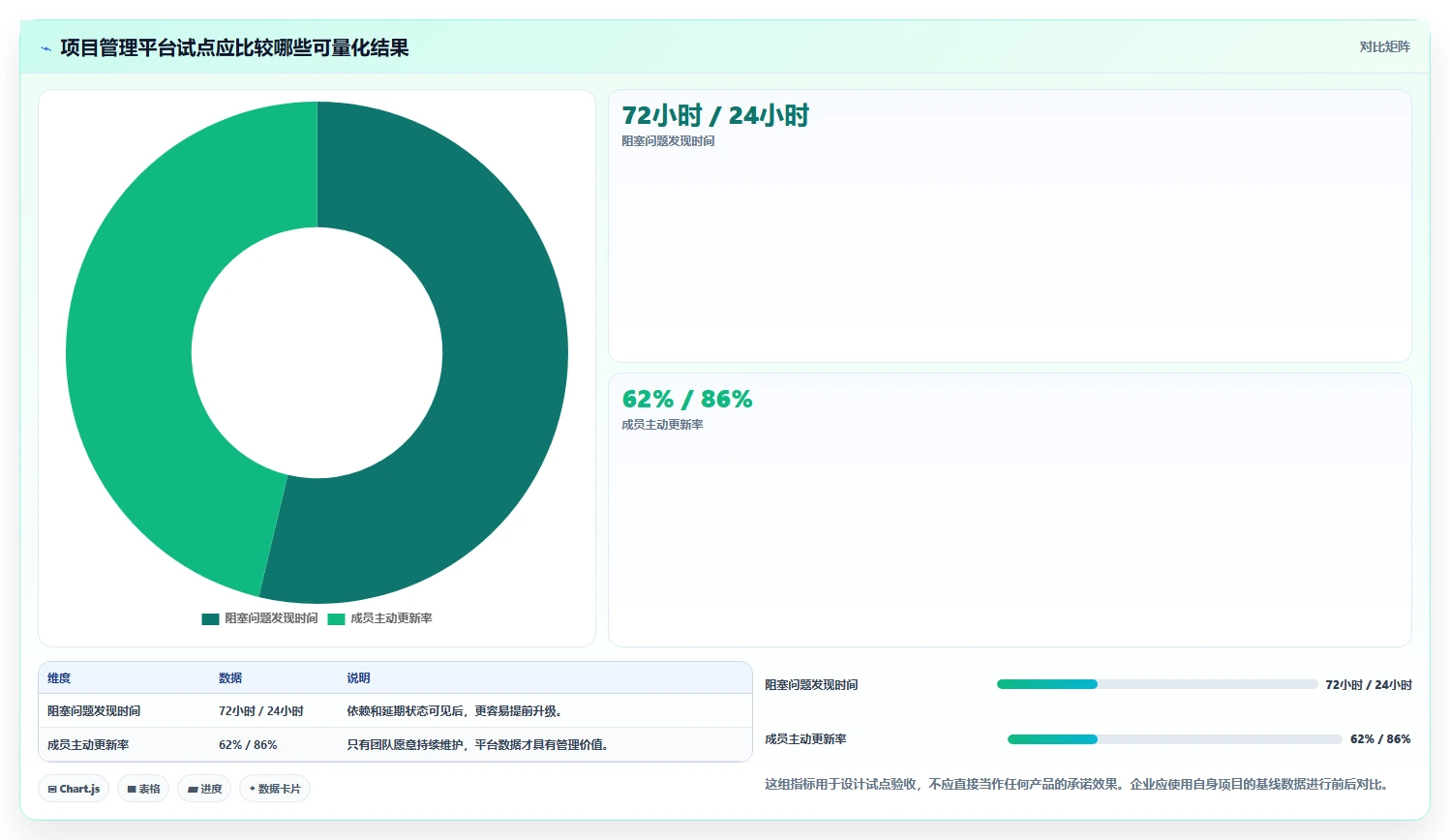Click the 数据卡片 tag chip
The width and height of the screenshot is (1450, 840).
tap(275, 789)
